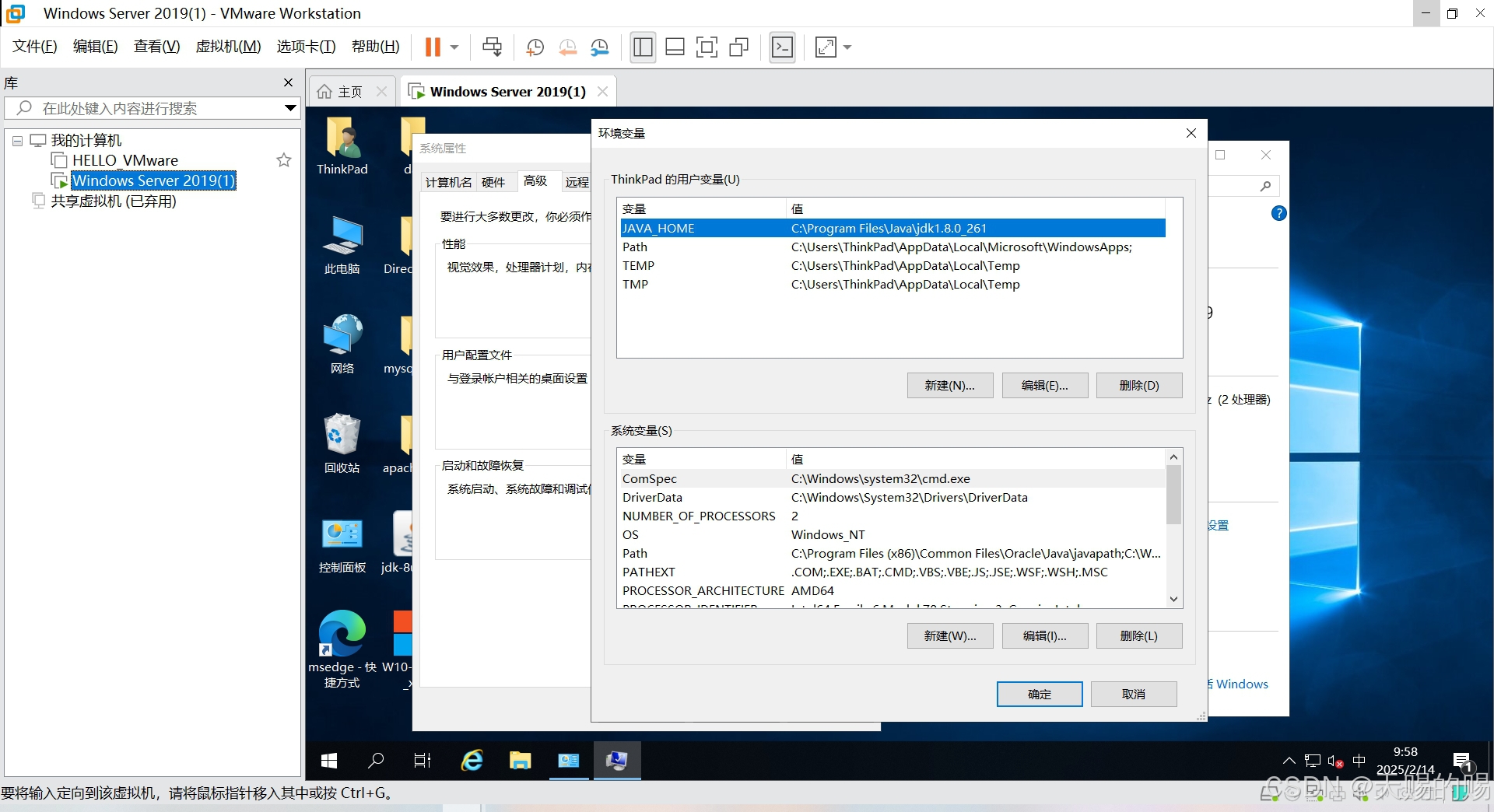Confirm environment variables with 确定
1494x812 pixels.
point(1040,694)
